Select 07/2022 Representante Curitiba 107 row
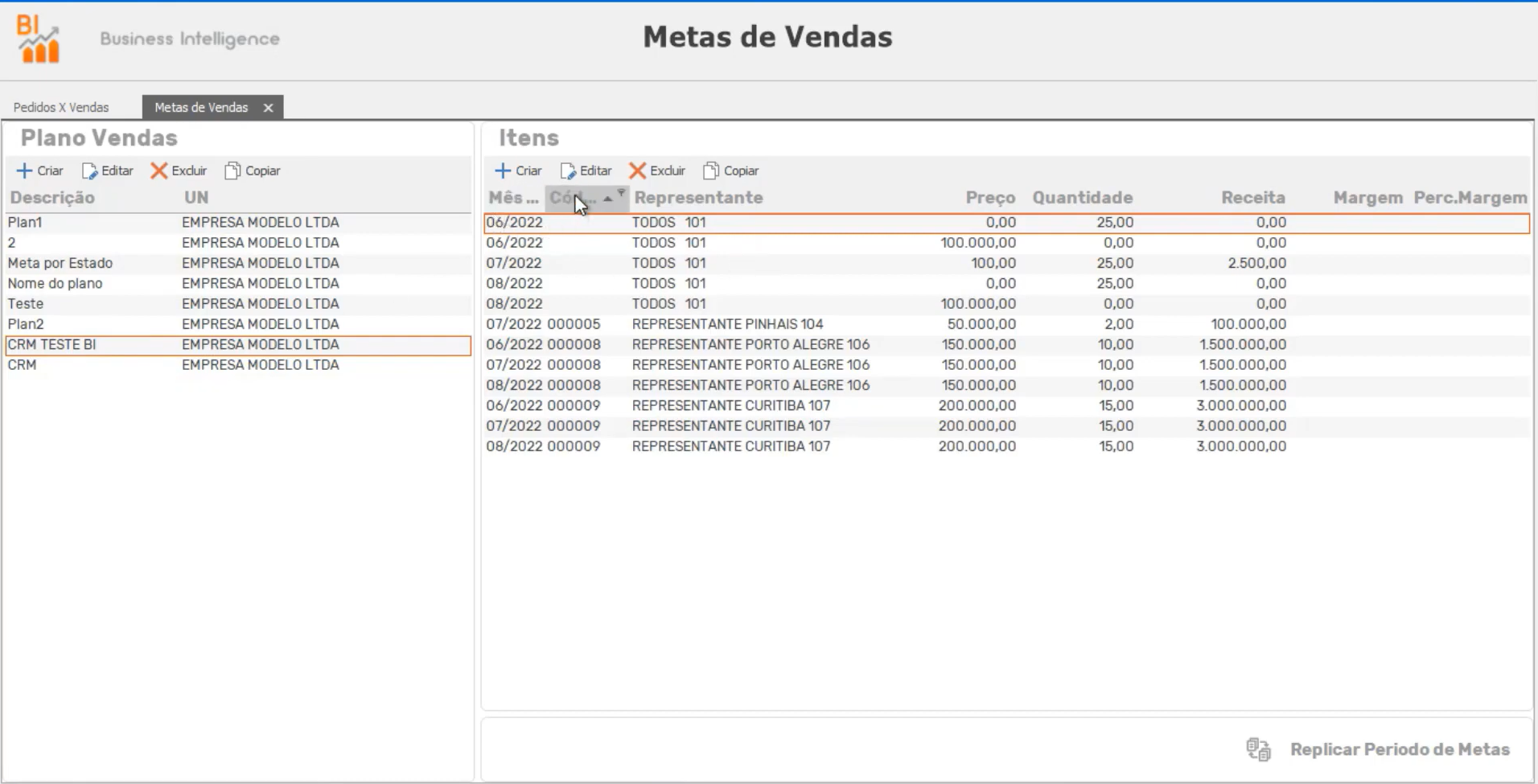1538x784 pixels. [1006, 426]
